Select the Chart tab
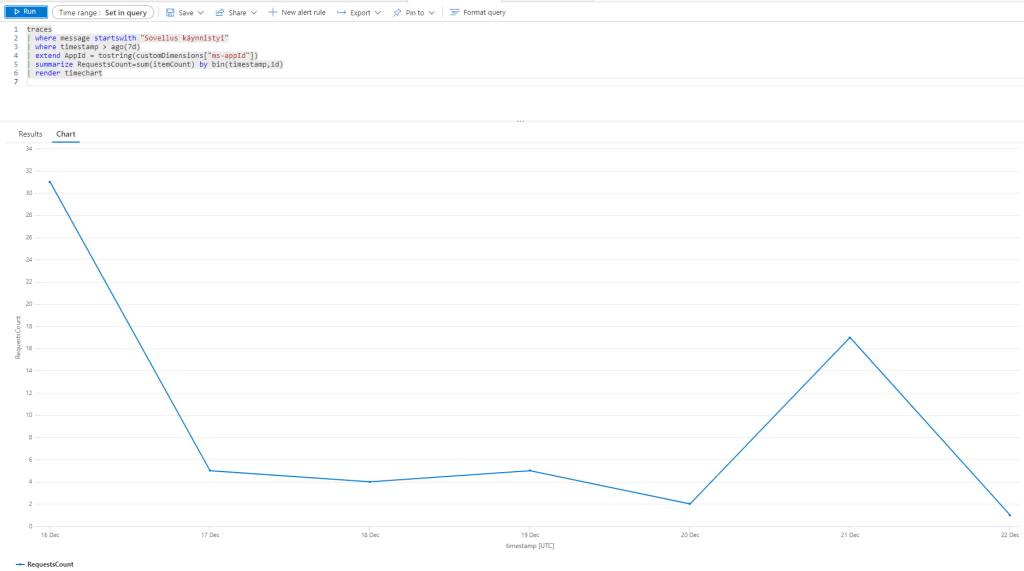This screenshot has width=1024, height=571. (66, 133)
